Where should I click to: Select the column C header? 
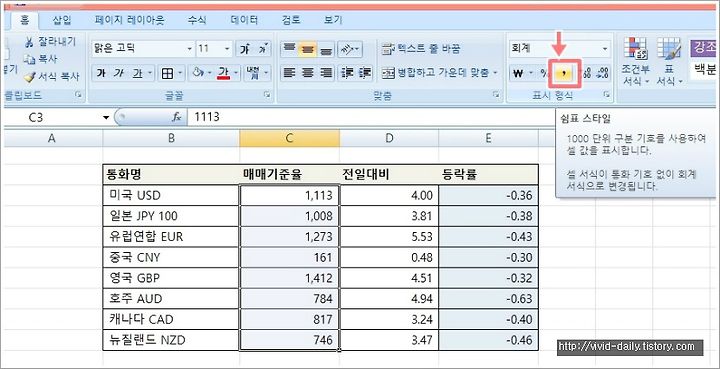pos(289,138)
